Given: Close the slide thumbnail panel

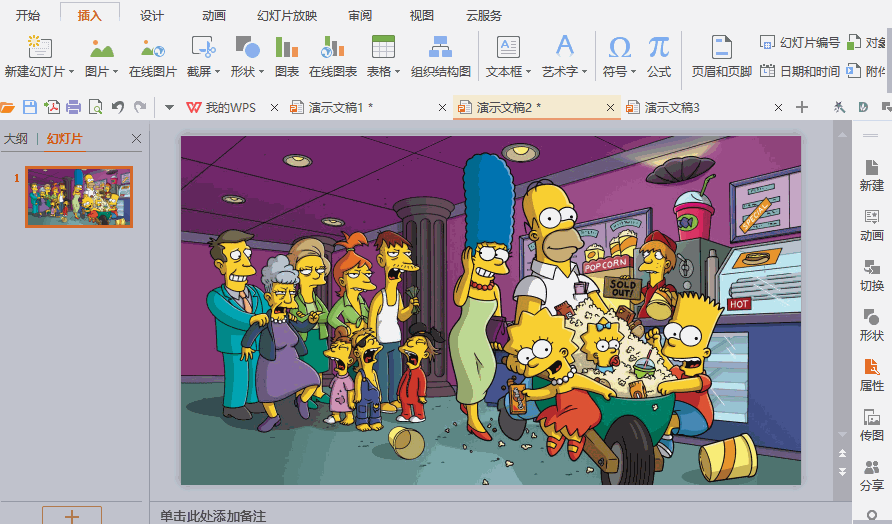Looking at the screenshot, I should point(136,138).
